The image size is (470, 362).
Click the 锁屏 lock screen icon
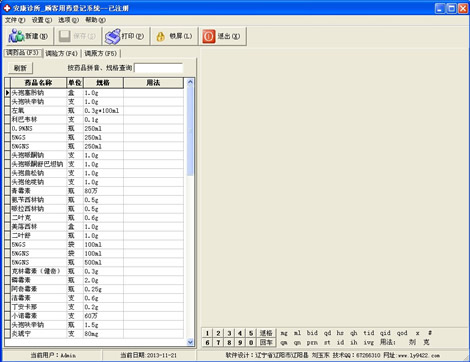(161, 36)
